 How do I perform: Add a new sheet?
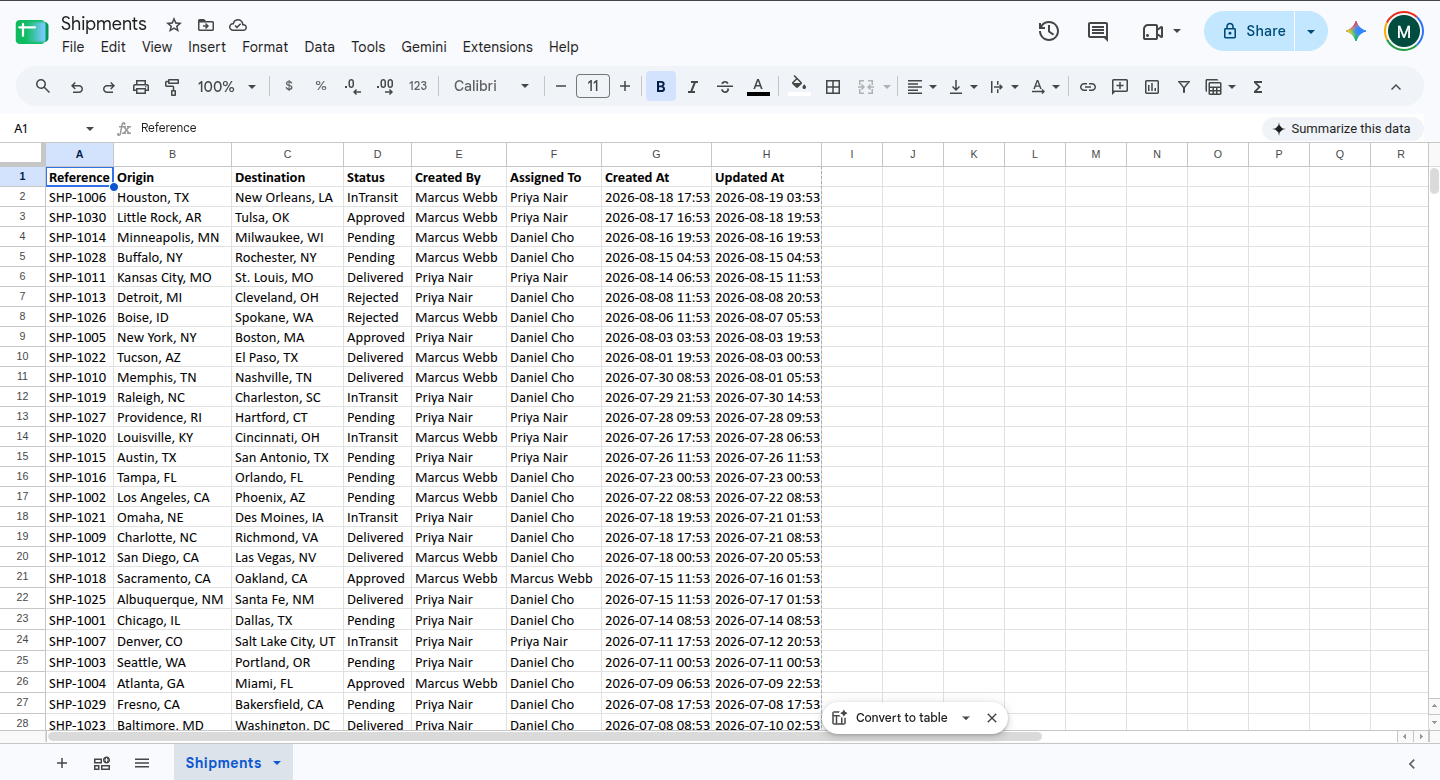click(62, 763)
